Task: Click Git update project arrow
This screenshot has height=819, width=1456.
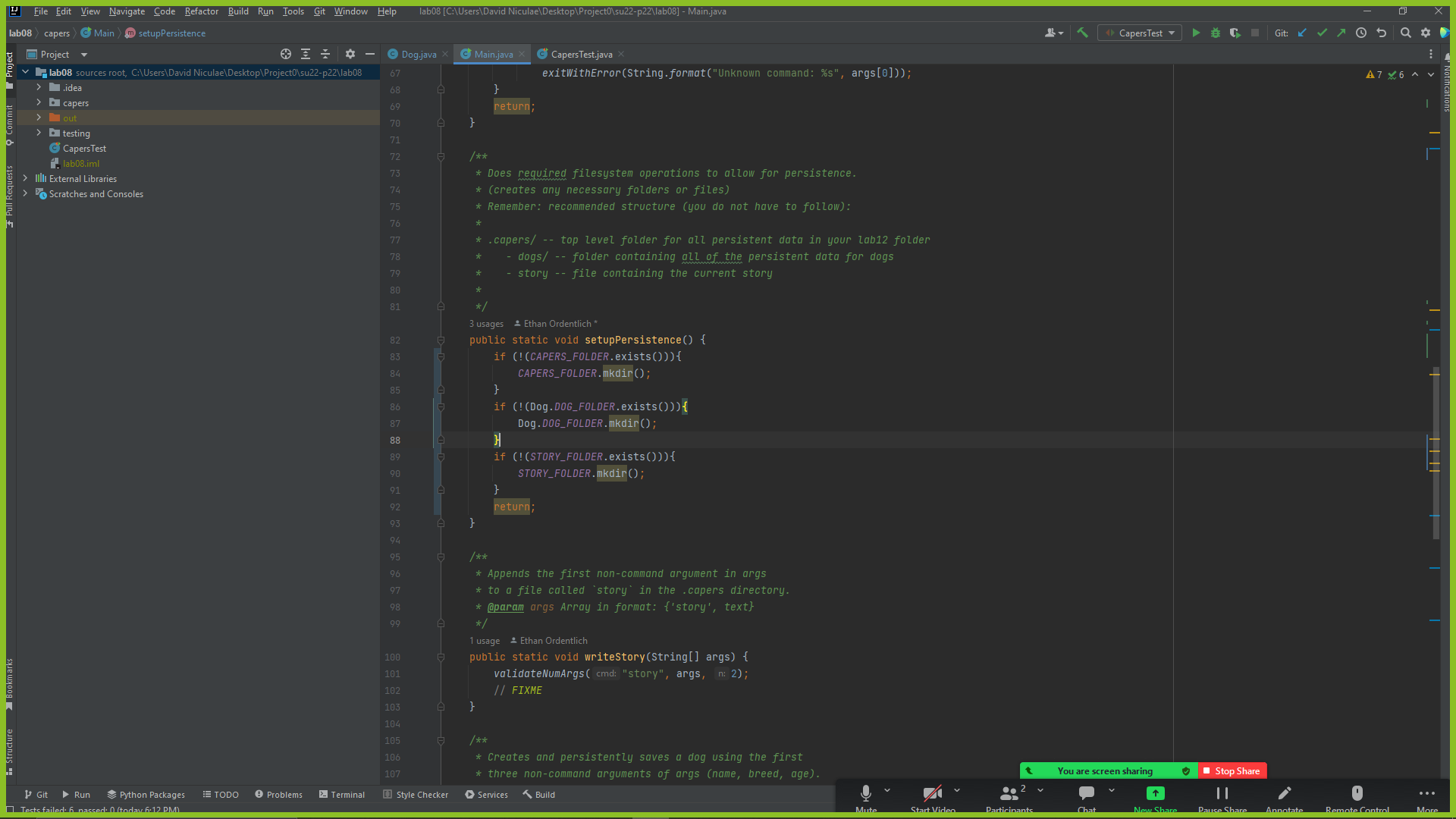Action: tap(1302, 33)
